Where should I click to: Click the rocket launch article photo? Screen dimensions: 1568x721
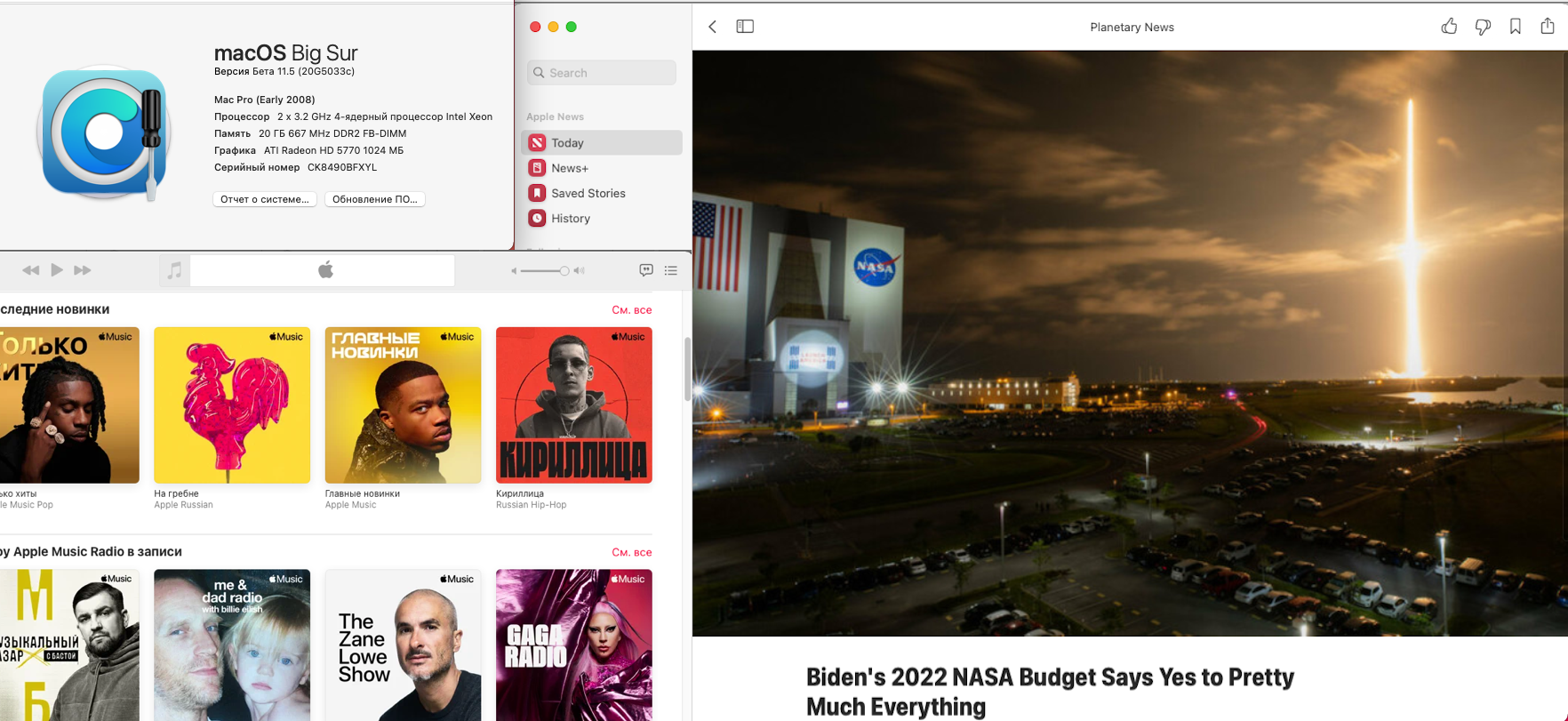(1130, 343)
